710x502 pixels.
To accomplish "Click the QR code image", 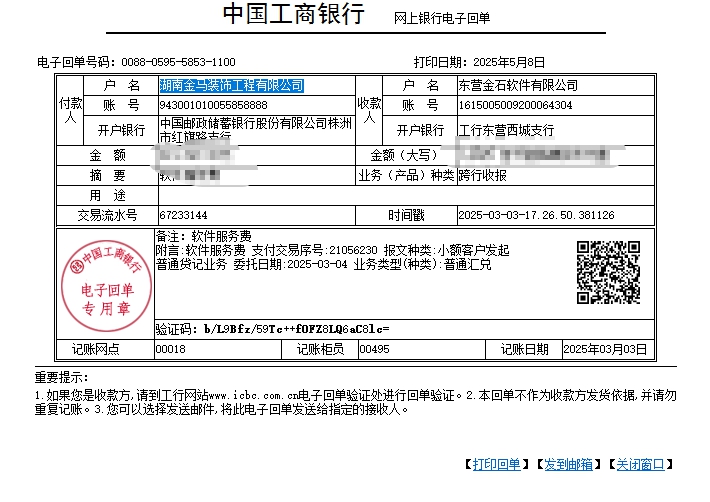I will pos(608,272).
